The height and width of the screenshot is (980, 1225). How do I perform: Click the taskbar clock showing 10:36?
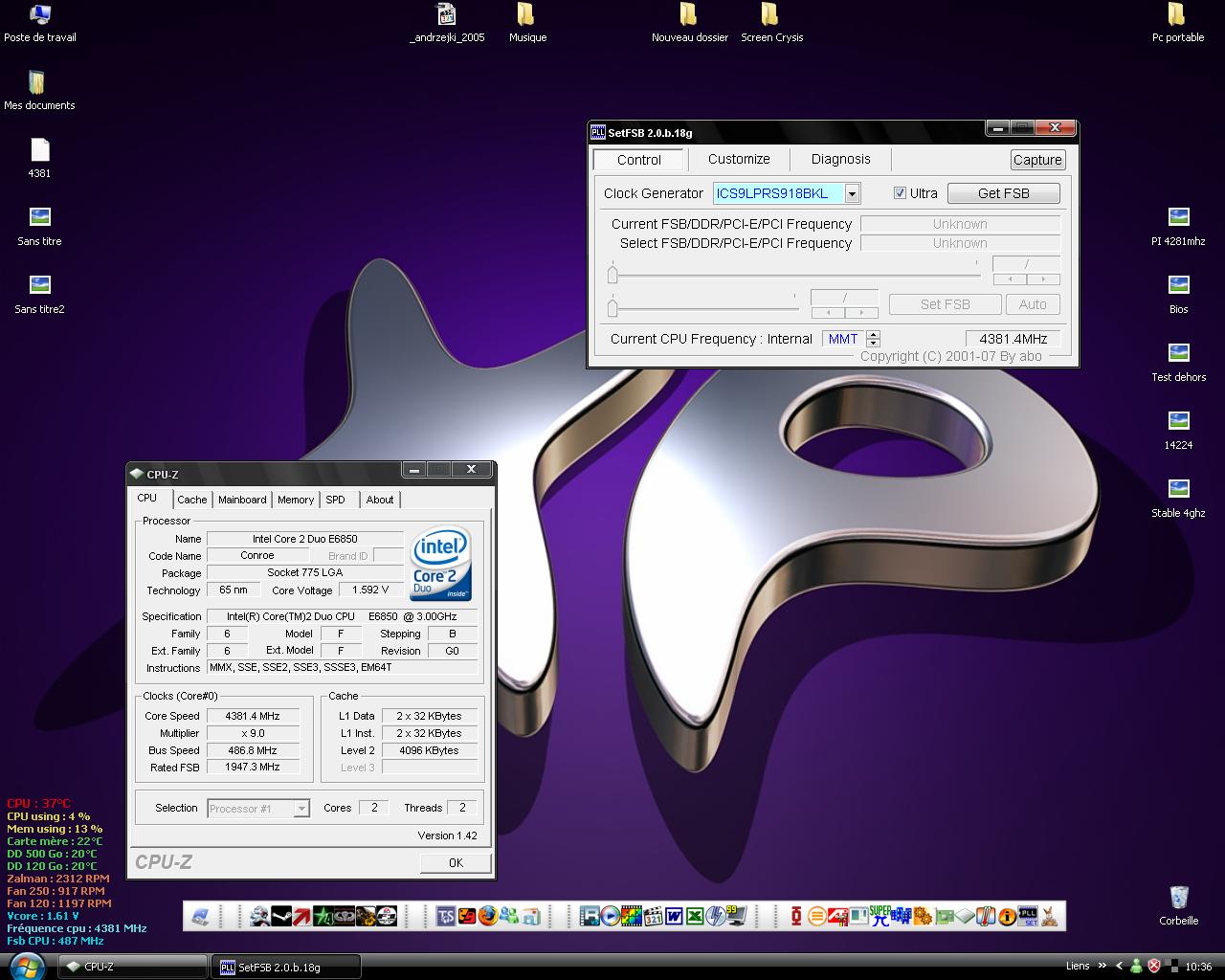[1198, 967]
